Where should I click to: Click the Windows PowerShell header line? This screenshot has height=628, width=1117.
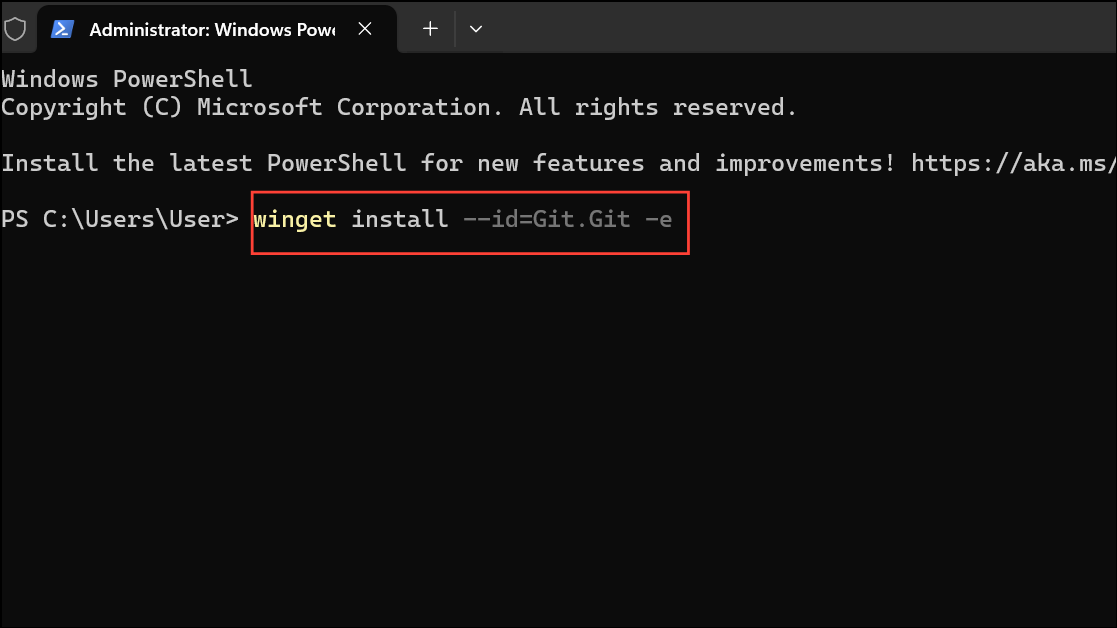pos(126,79)
